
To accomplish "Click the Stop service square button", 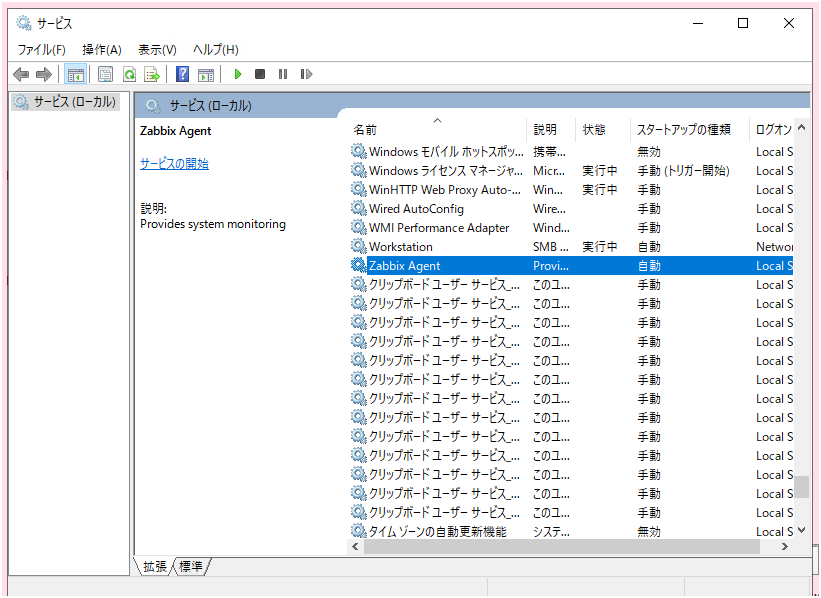I will (x=260, y=74).
